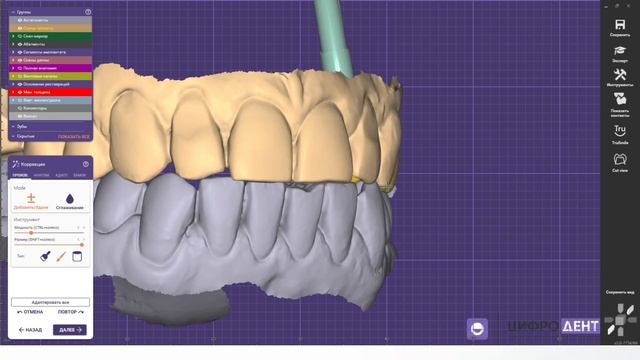Click the Показать контакты icon
The image size is (640, 360).
pyautogui.click(x=620, y=99)
